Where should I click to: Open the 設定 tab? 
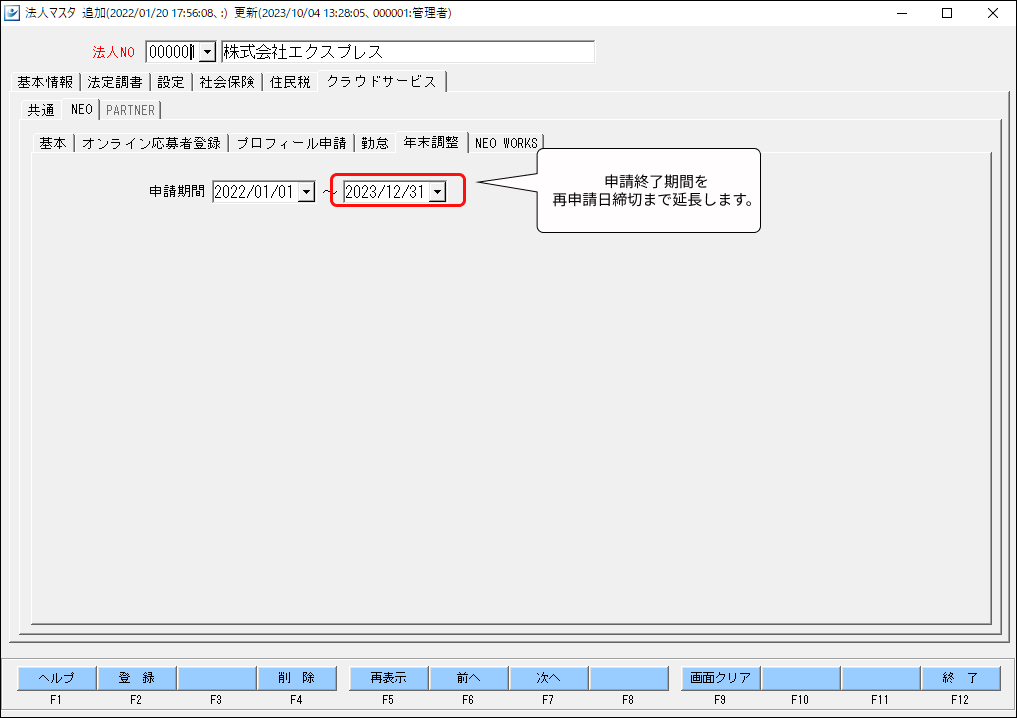[x=171, y=82]
